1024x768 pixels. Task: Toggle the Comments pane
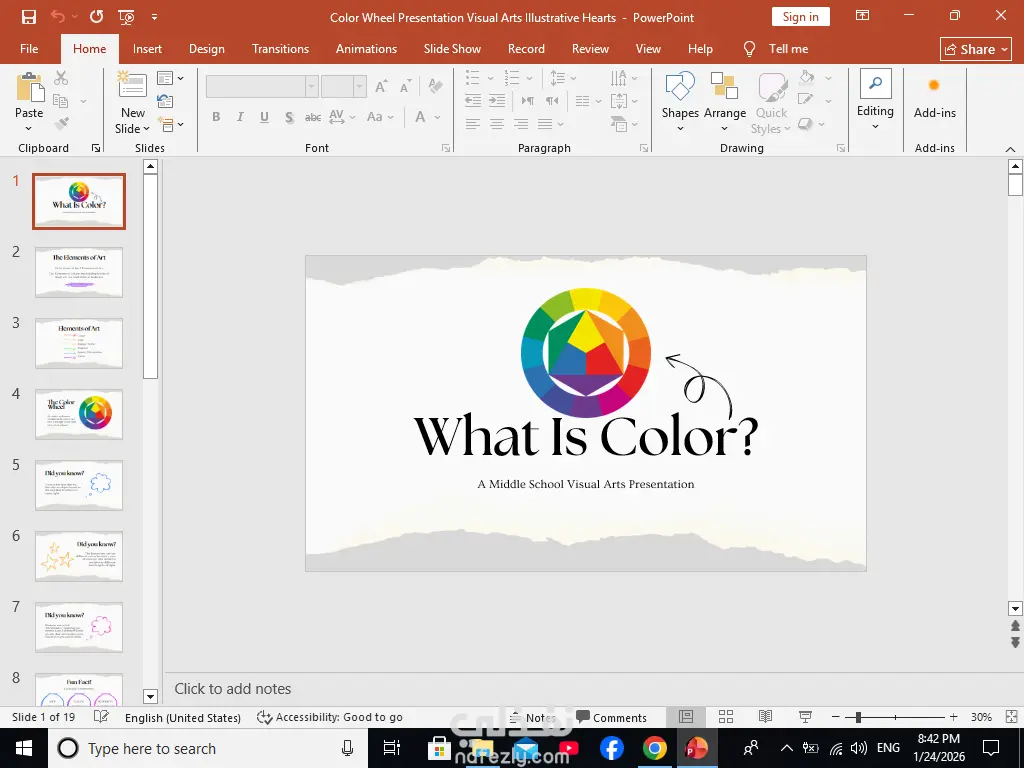pyautogui.click(x=611, y=717)
